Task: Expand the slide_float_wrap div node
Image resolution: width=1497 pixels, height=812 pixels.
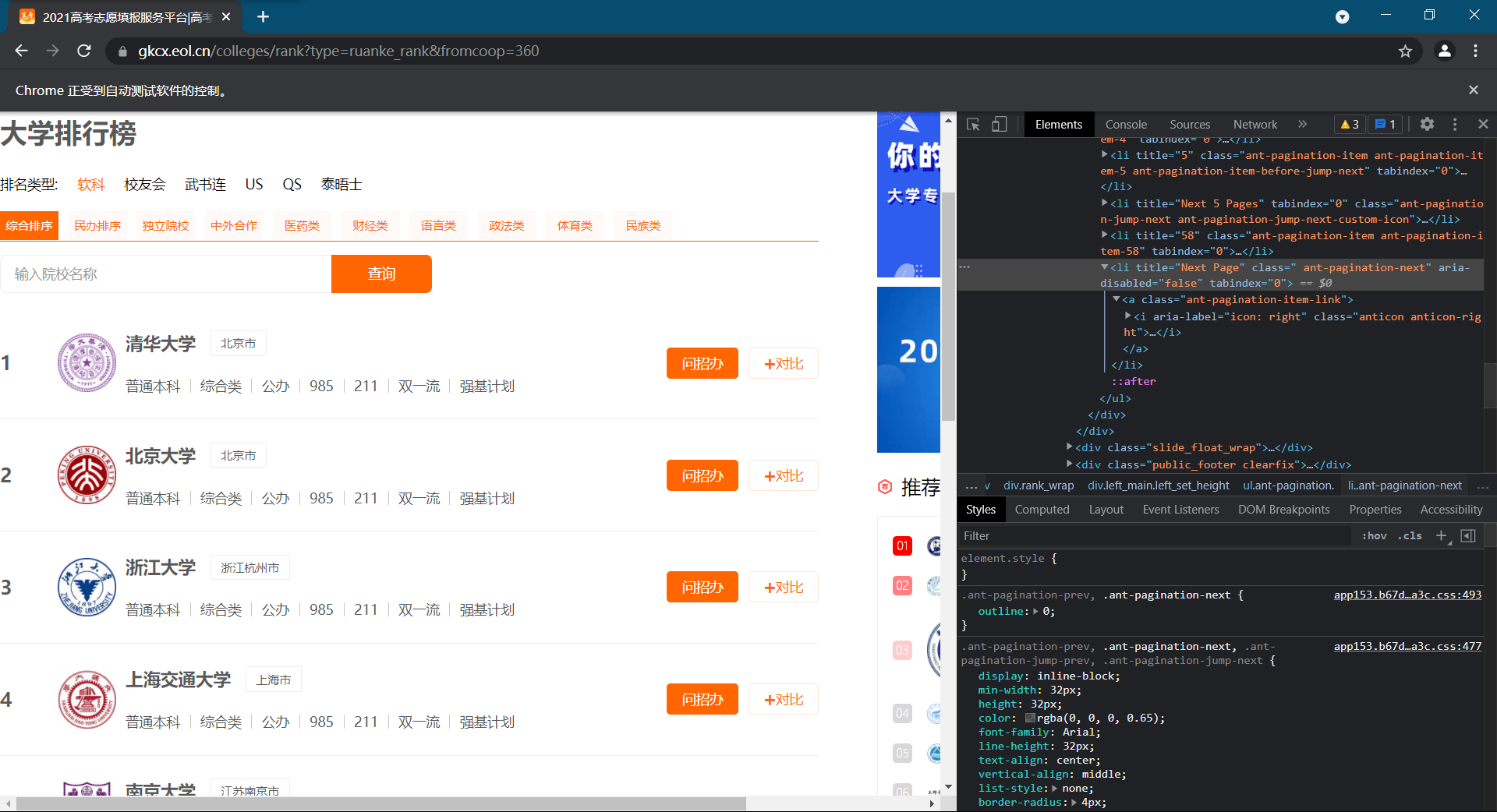Action: point(1070,447)
